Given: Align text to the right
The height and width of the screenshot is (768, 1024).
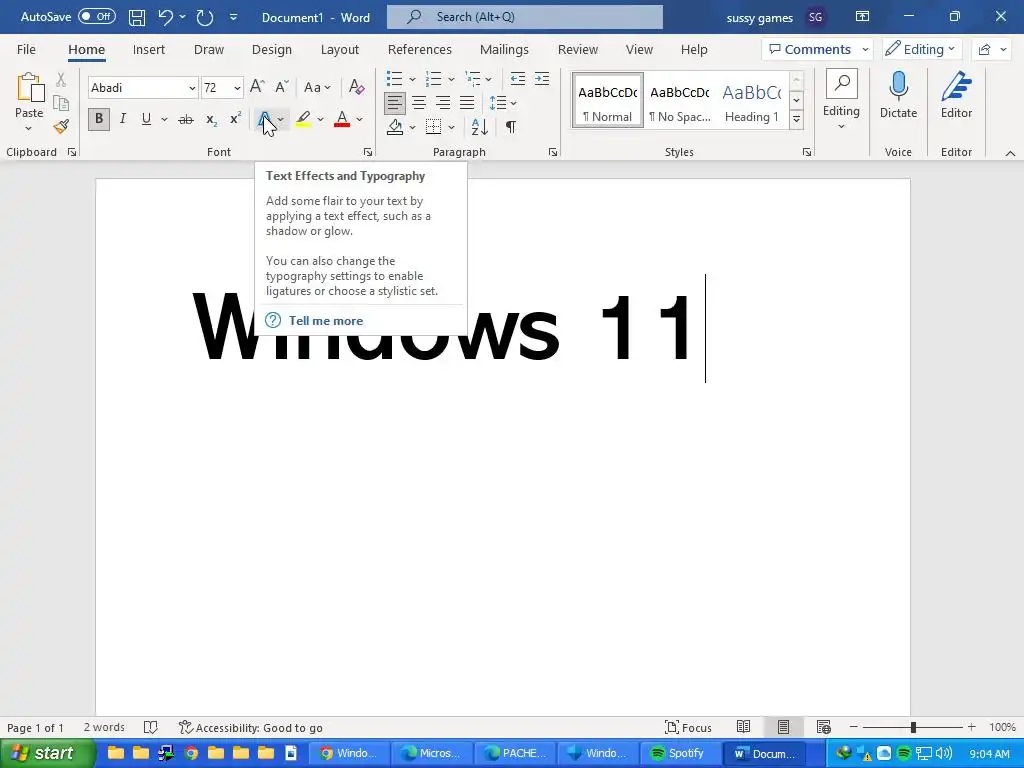Looking at the screenshot, I should pyautogui.click(x=443, y=103).
